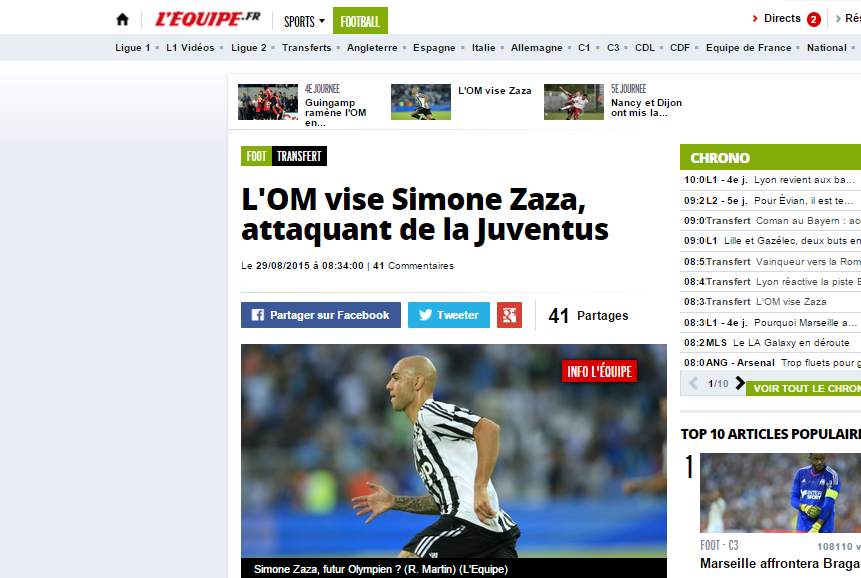Go to previous Chrono page arrow
Image resolution: width=861 pixels, height=578 pixels.
click(694, 383)
